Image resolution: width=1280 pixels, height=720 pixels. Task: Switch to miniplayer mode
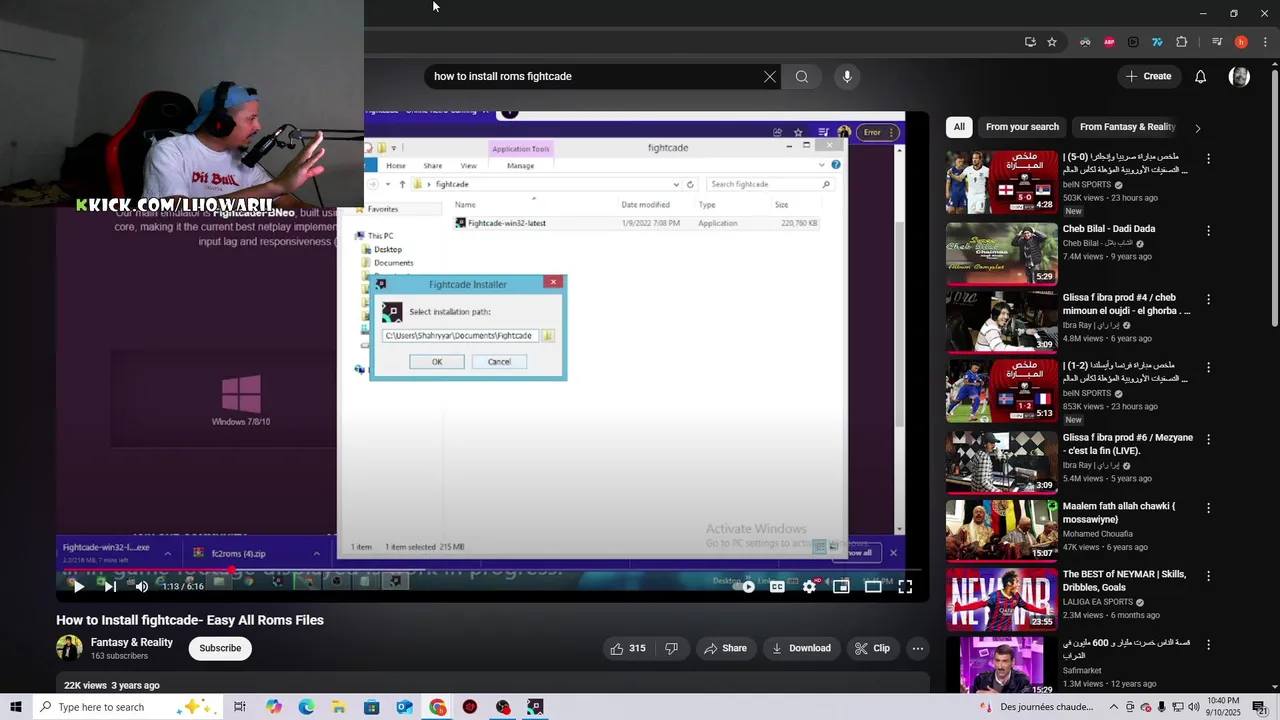(841, 587)
